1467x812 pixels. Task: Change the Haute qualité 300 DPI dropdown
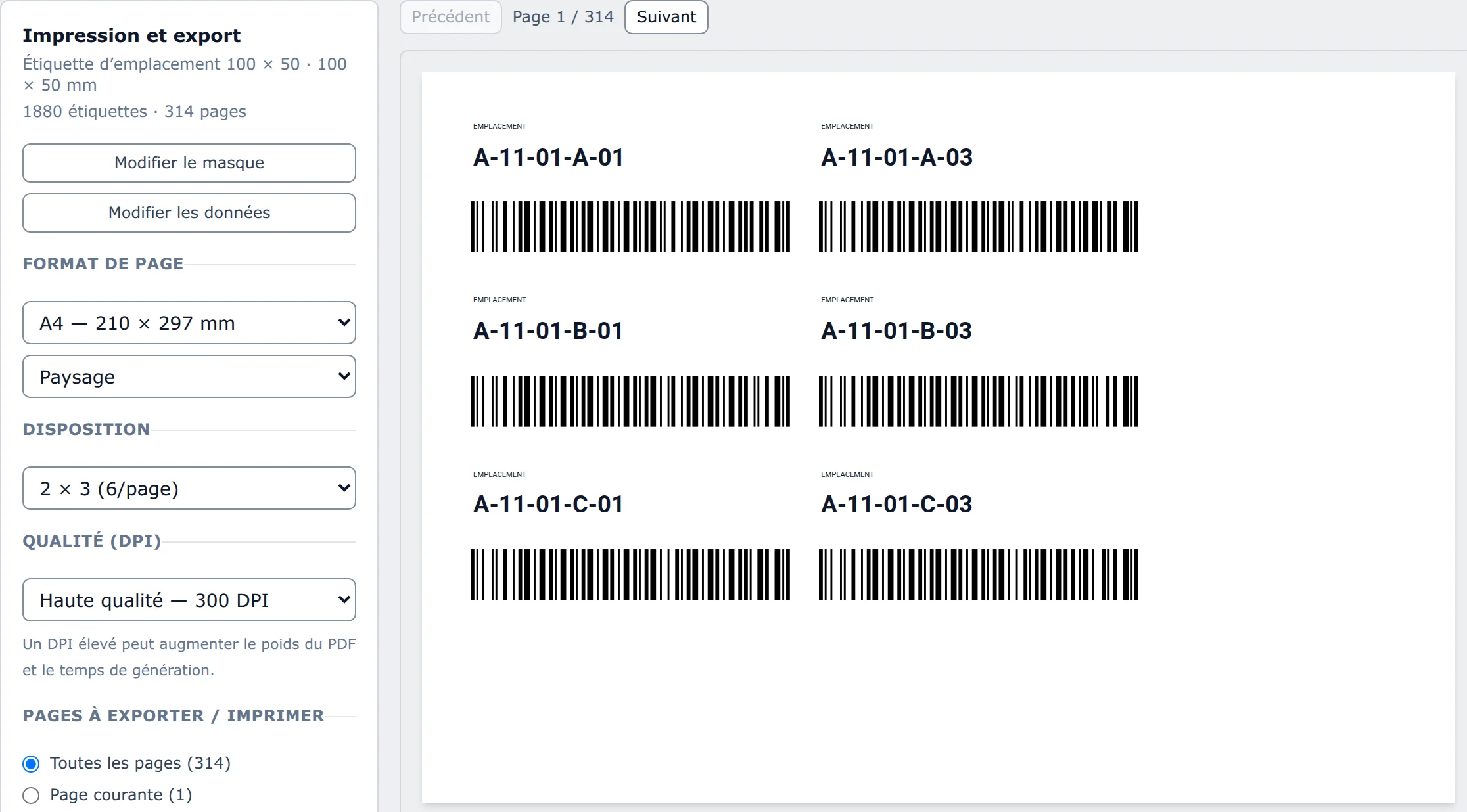189,600
